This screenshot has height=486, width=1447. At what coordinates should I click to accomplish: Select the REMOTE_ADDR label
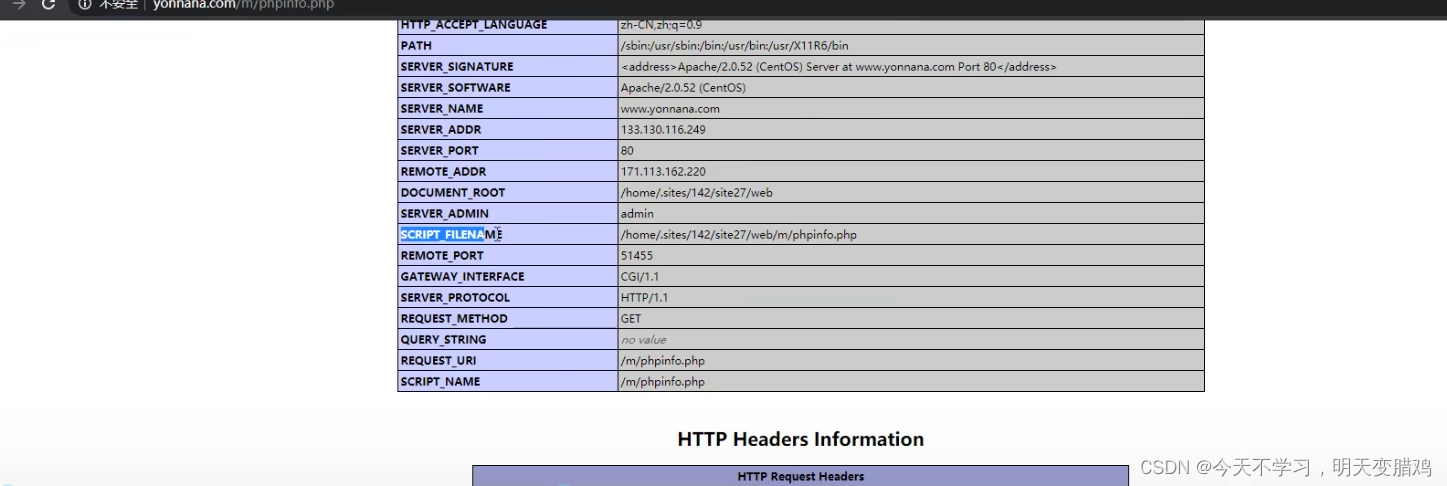click(x=443, y=172)
